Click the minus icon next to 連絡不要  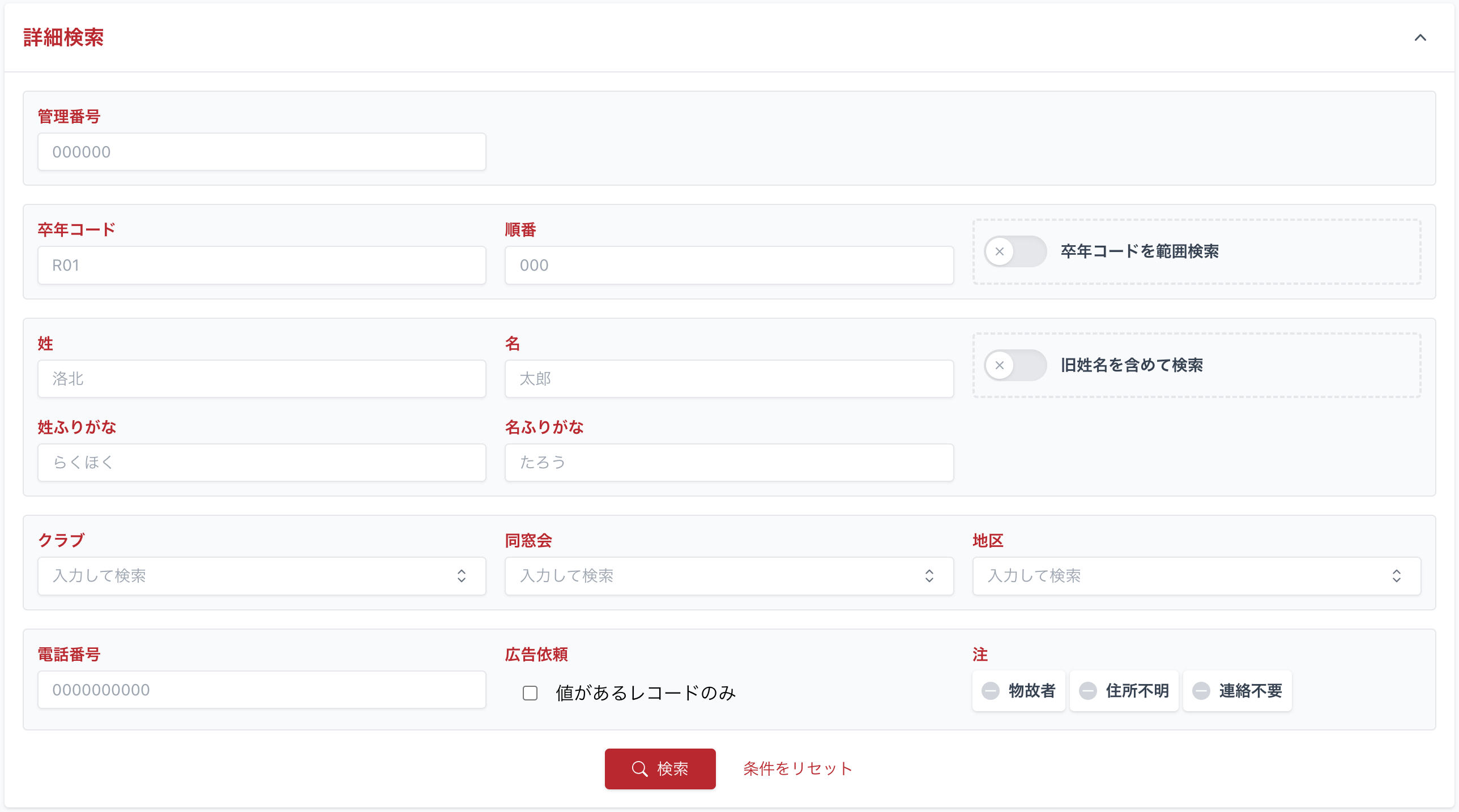pos(1202,690)
